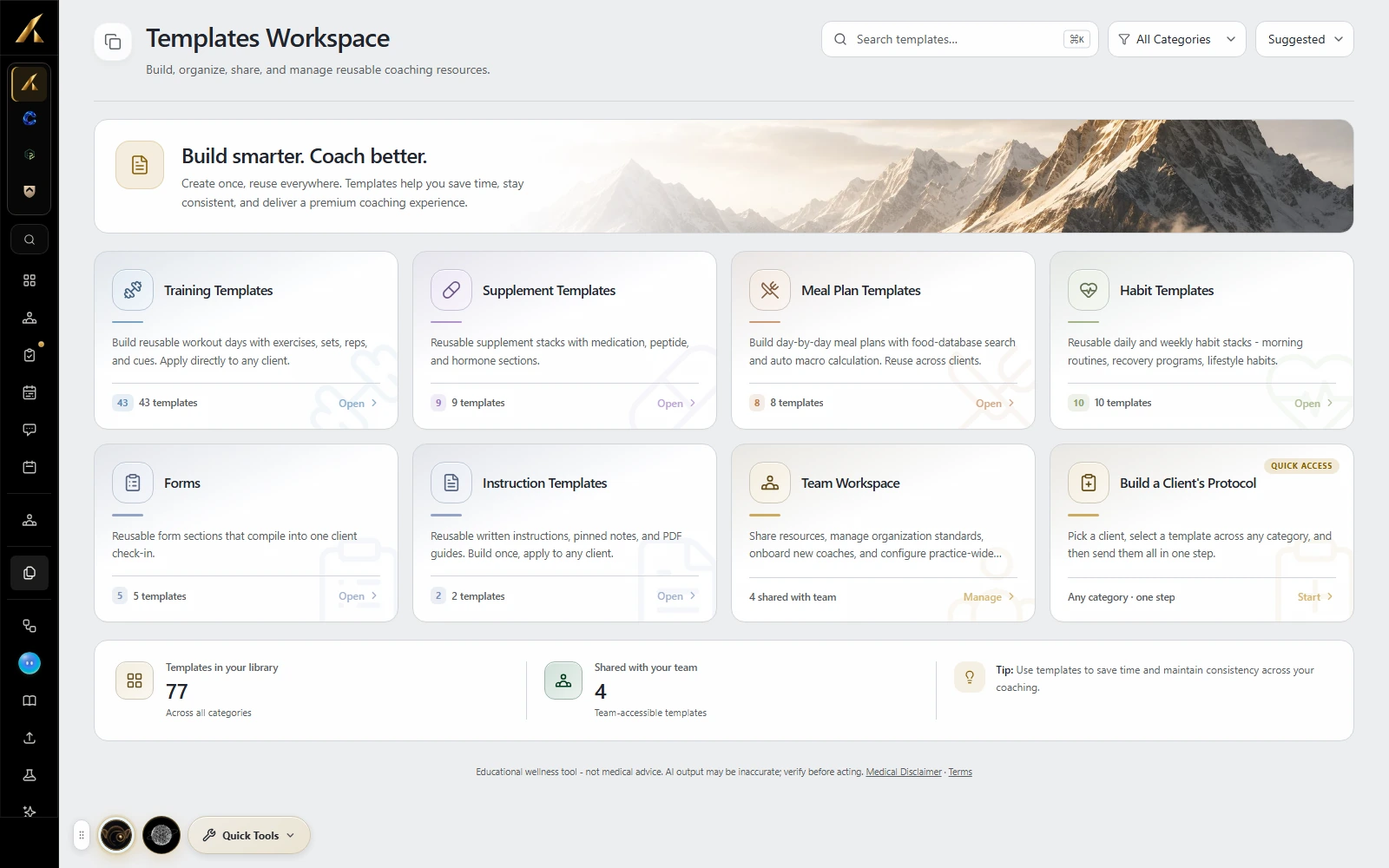Screen dimensions: 1389x868
Task: Click the Search templates input field
Action: (x=960, y=39)
